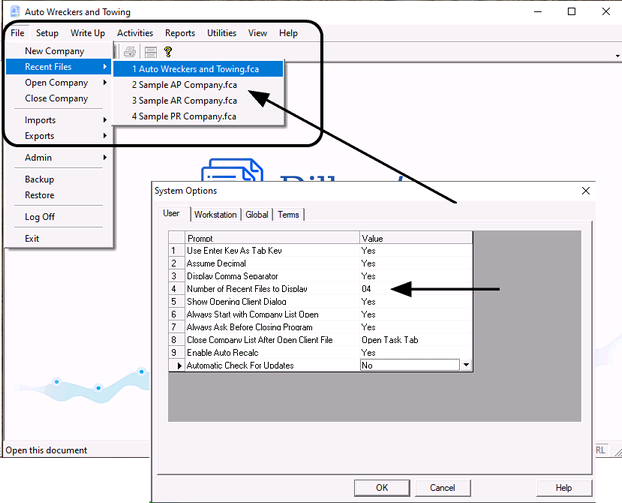The height and width of the screenshot is (503, 622).
Task: Select Close Company List After Open Client File row
Action: [x=321, y=340]
